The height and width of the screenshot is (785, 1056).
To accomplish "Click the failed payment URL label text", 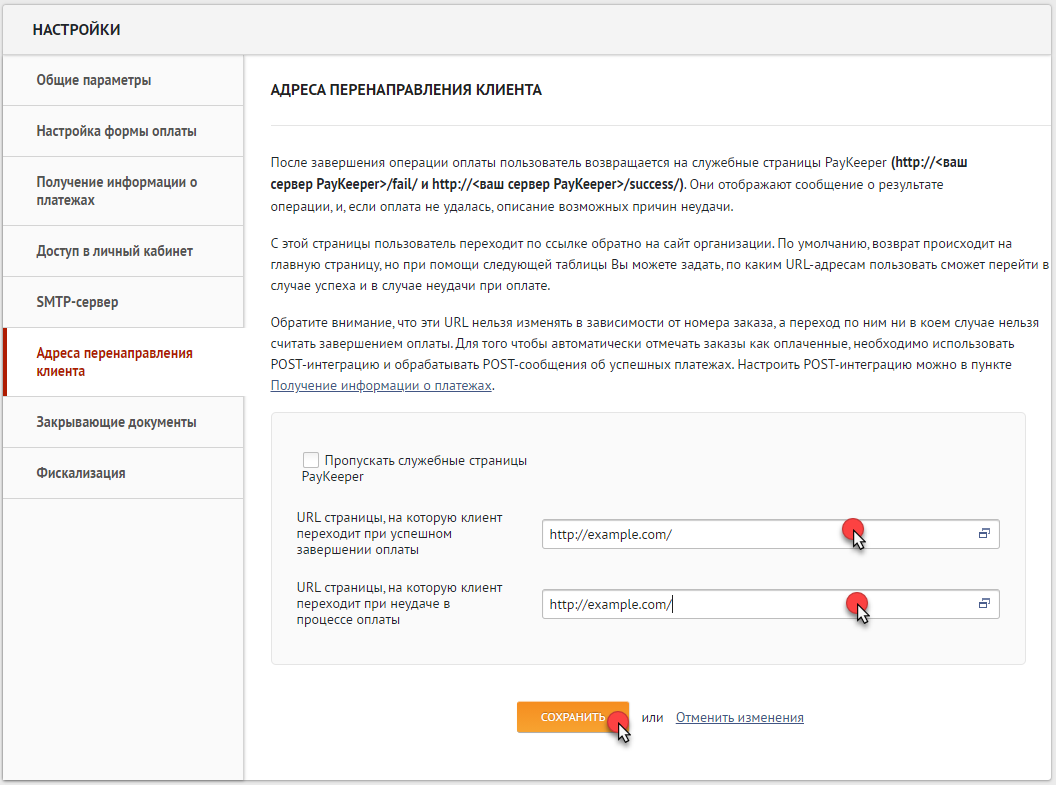I will [399, 603].
